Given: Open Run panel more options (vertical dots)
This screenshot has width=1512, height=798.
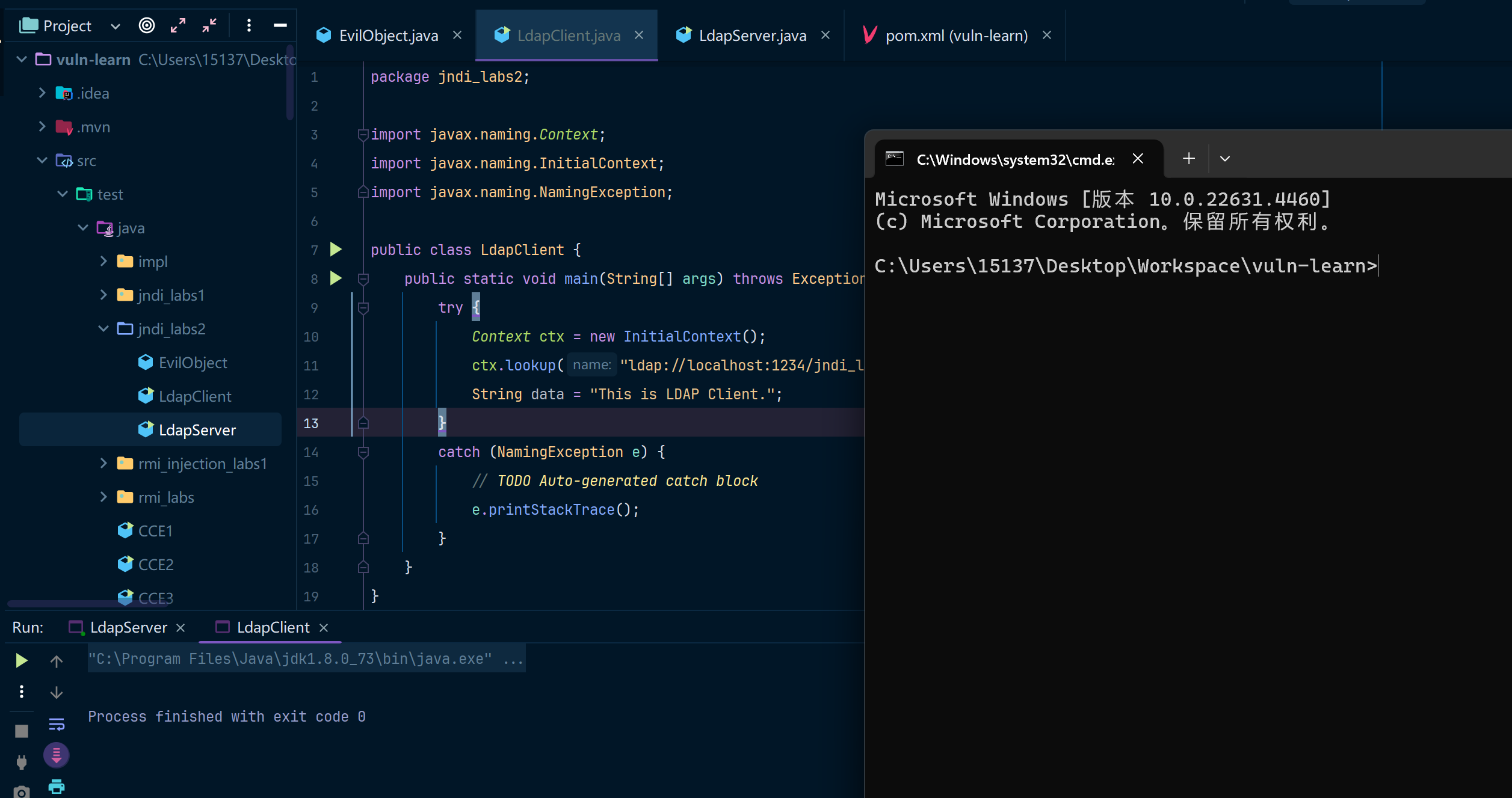Looking at the screenshot, I should 22,692.
